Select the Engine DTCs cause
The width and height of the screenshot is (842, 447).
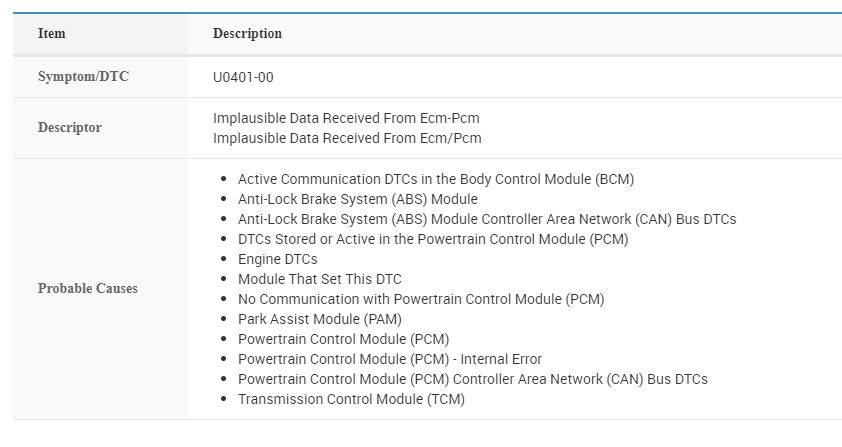pos(277,259)
